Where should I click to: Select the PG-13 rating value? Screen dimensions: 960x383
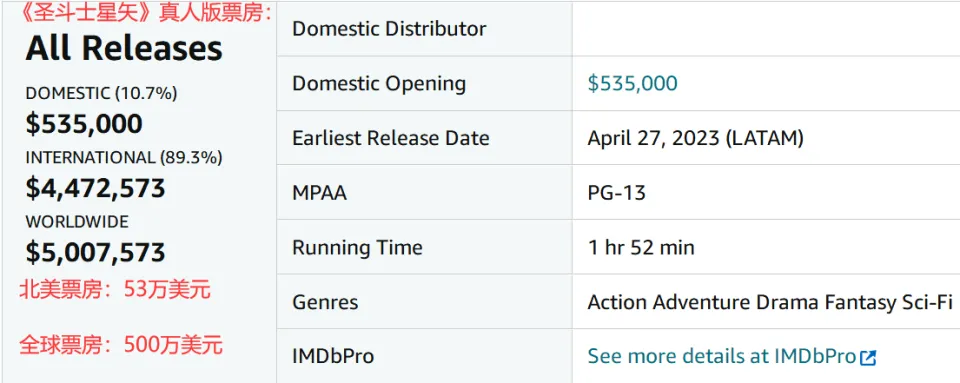(617, 193)
